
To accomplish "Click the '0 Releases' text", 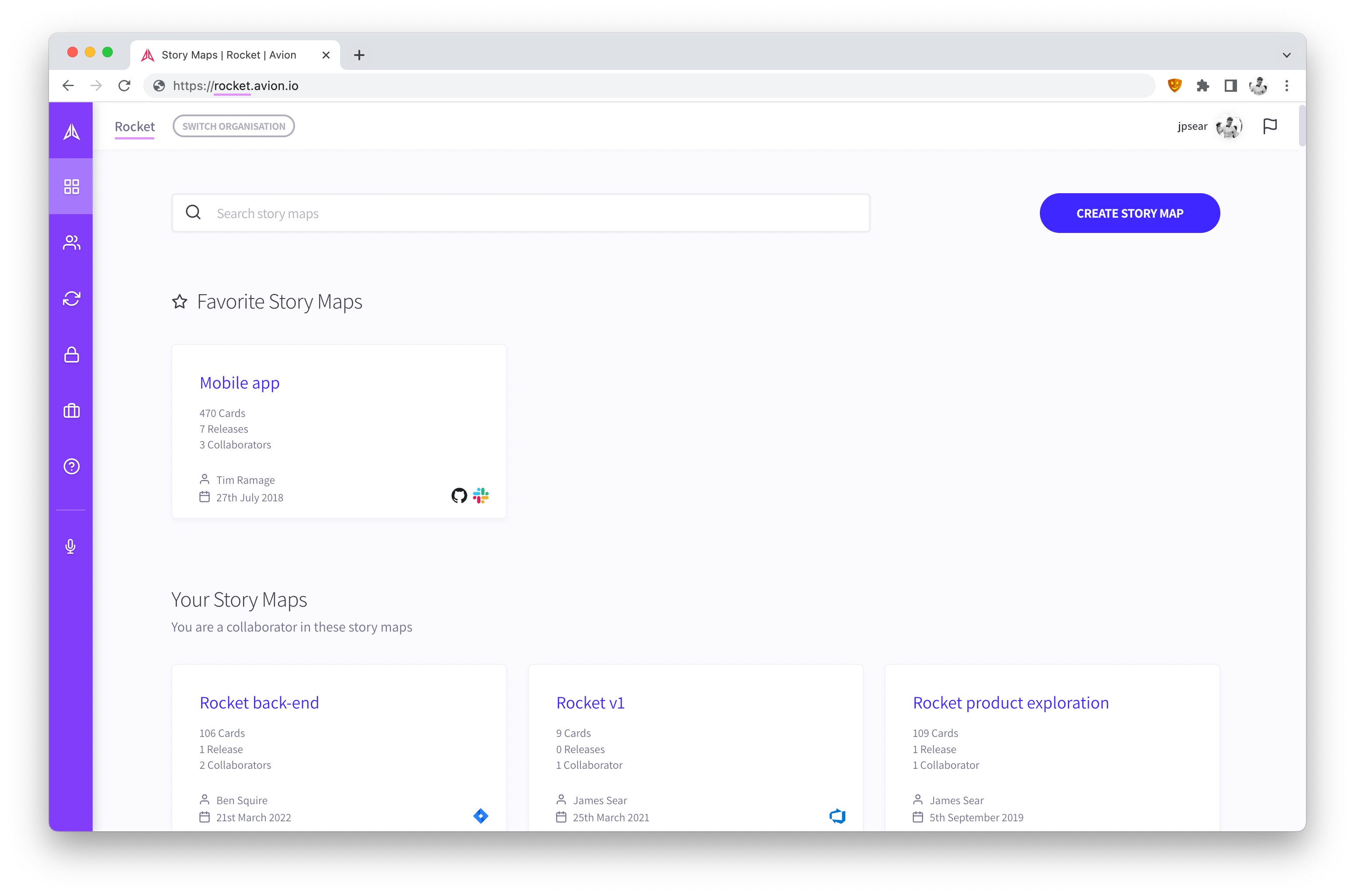I will tap(580, 749).
